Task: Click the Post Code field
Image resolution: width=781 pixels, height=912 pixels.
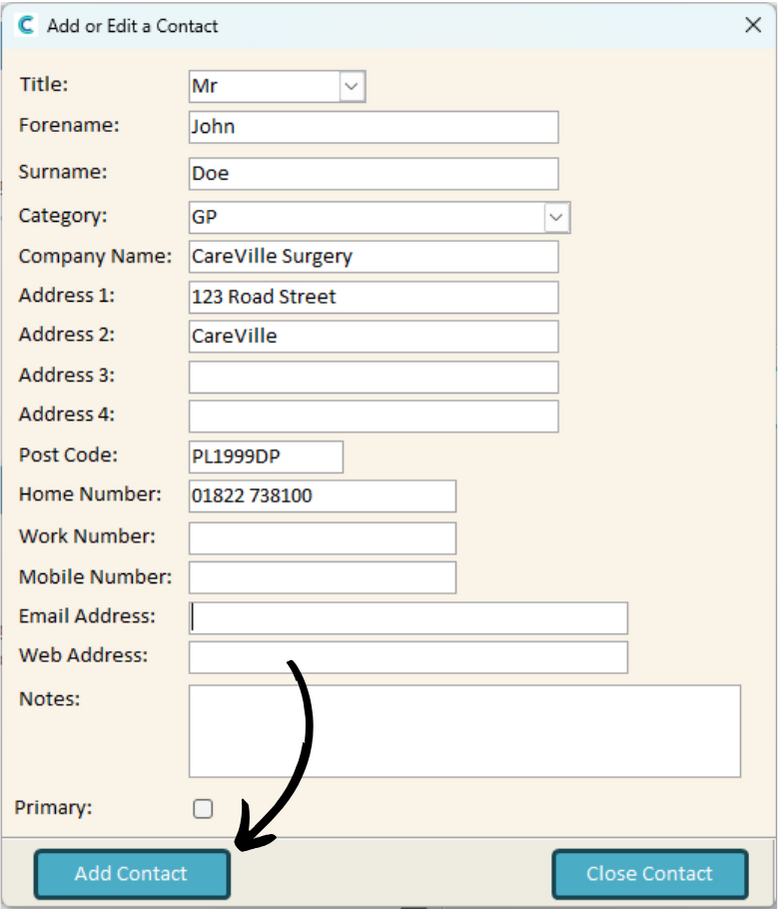Action: 266,457
